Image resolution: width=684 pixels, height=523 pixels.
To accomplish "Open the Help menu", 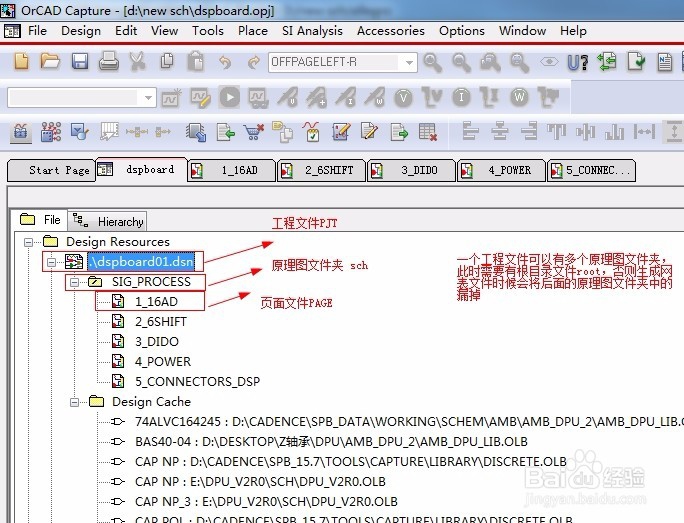I will pyautogui.click(x=573, y=31).
